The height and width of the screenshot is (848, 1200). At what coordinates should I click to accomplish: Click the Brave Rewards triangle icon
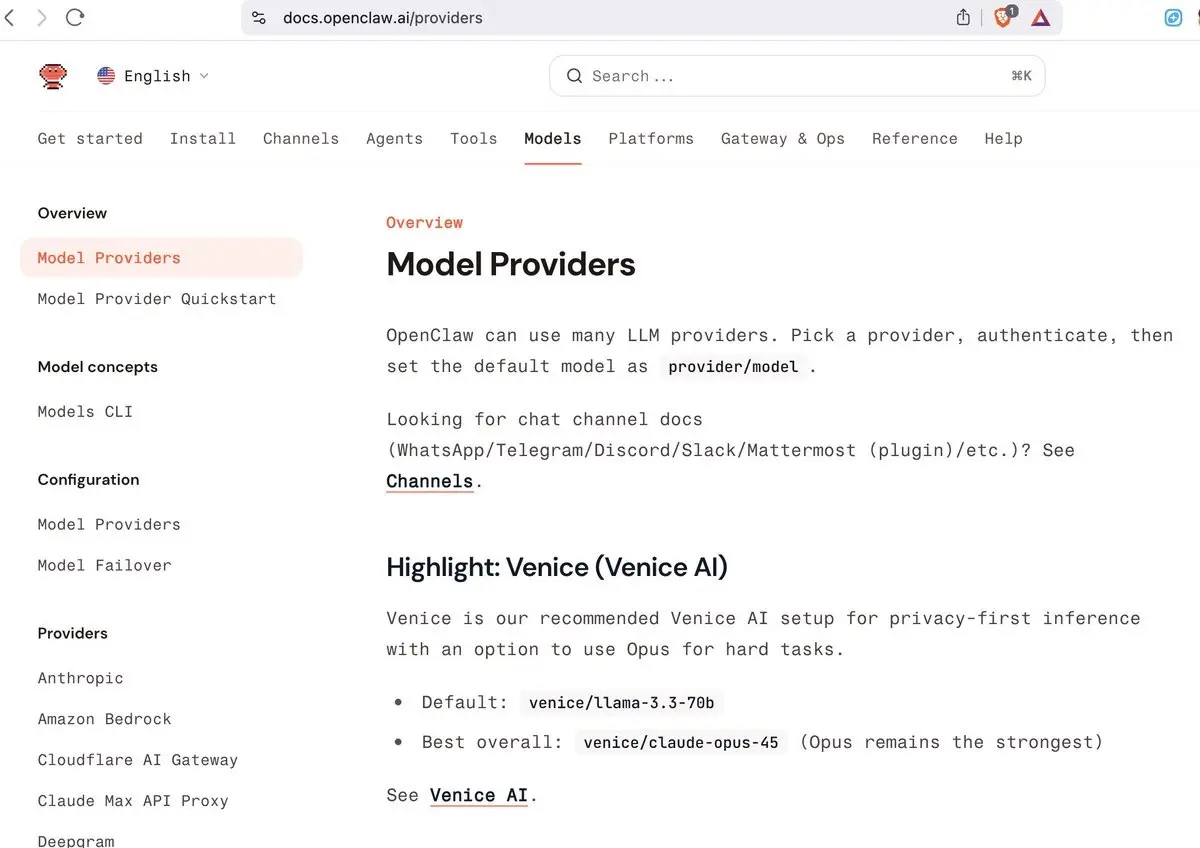1041,17
